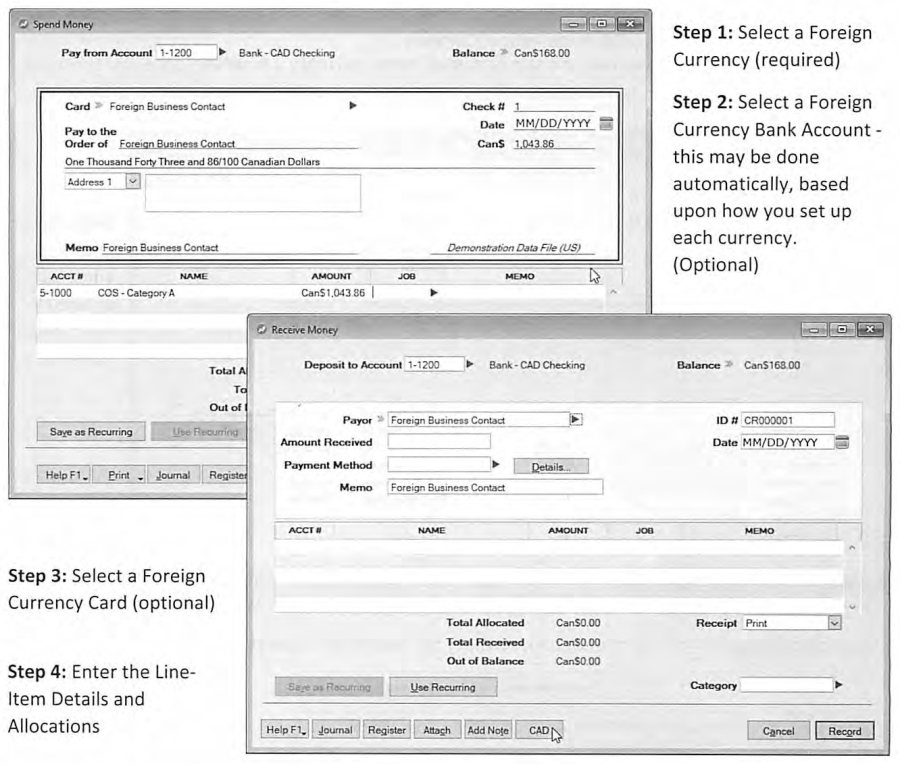Click Spend Money date field
This screenshot has height=764, width=900.
point(553,123)
